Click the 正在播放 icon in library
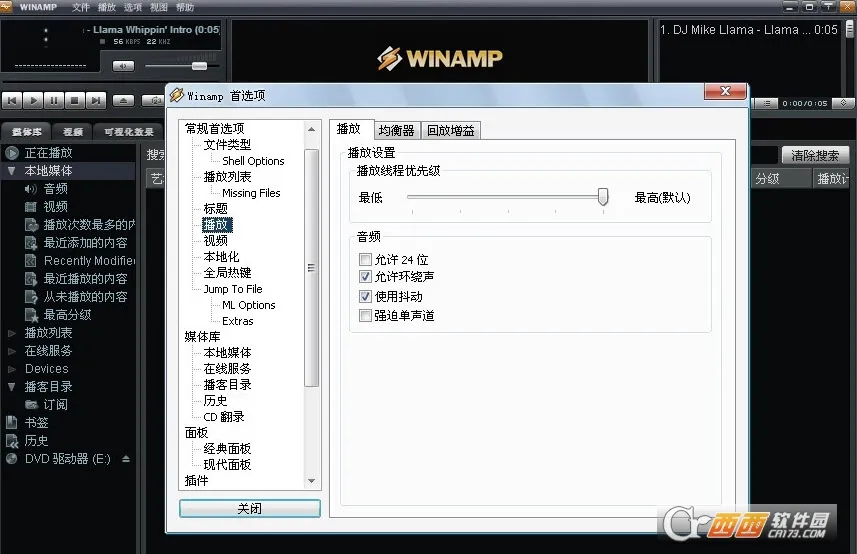Viewport: 857px width, 554px height. (12, 152)
